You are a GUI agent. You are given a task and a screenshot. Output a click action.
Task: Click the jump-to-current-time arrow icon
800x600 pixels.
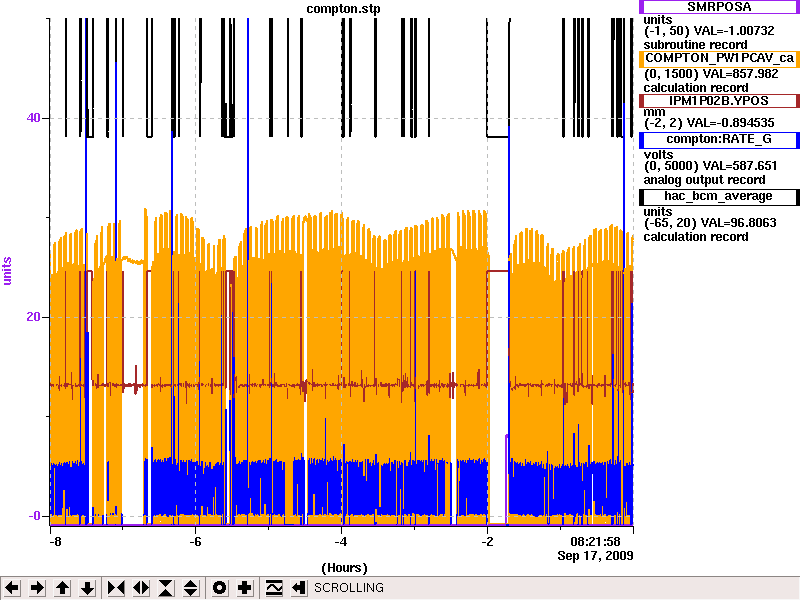point(299,588)
